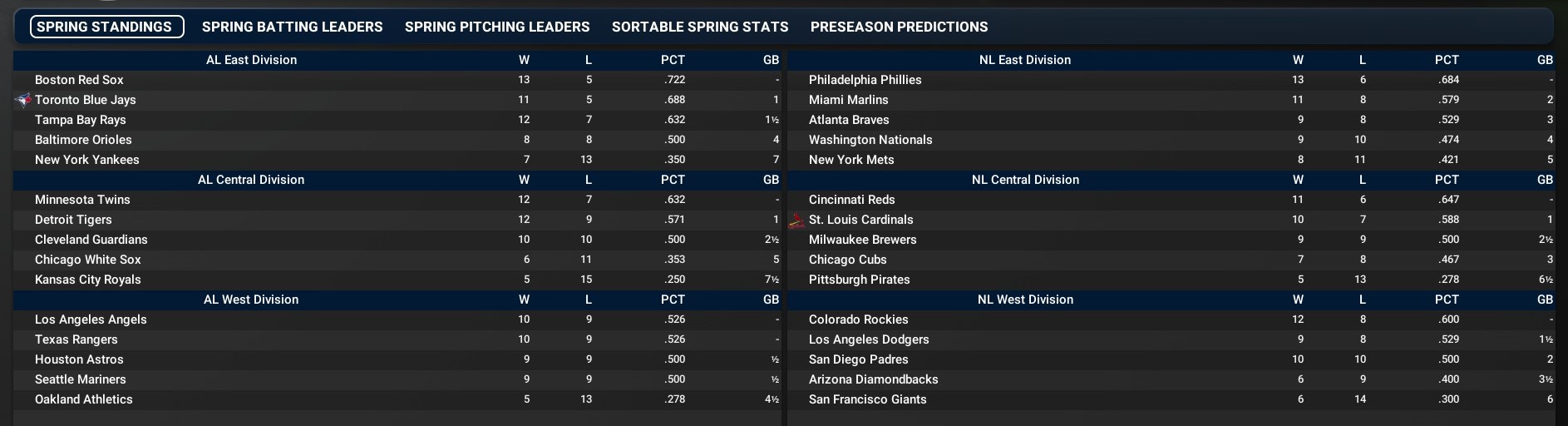Viewport: 1568px width, 426px height.
Task: Switch to Spring Batting Leaders tab
Action: coord(292,27)
